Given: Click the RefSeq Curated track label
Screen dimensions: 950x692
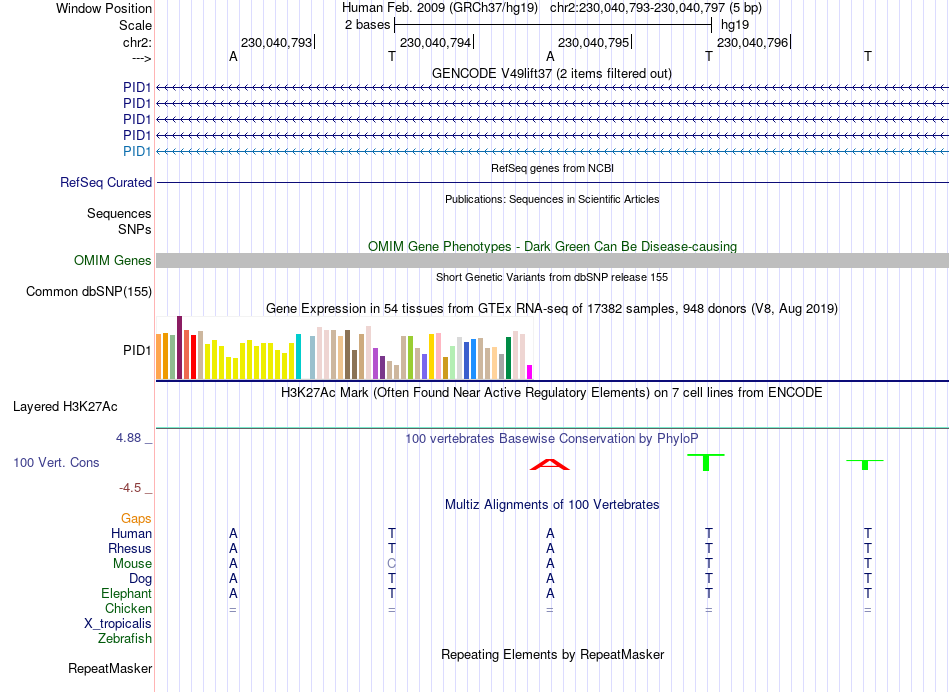Looking at the screenshot, I should point(106,182).
